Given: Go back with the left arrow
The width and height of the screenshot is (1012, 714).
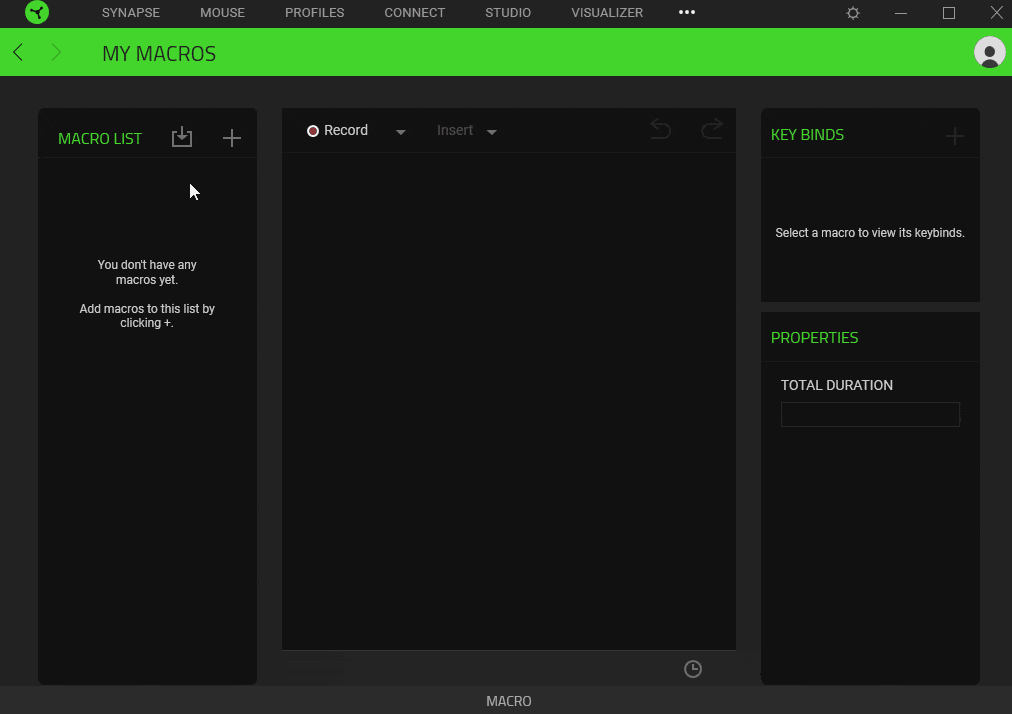Looking at the screenshot, I should 18,53.
